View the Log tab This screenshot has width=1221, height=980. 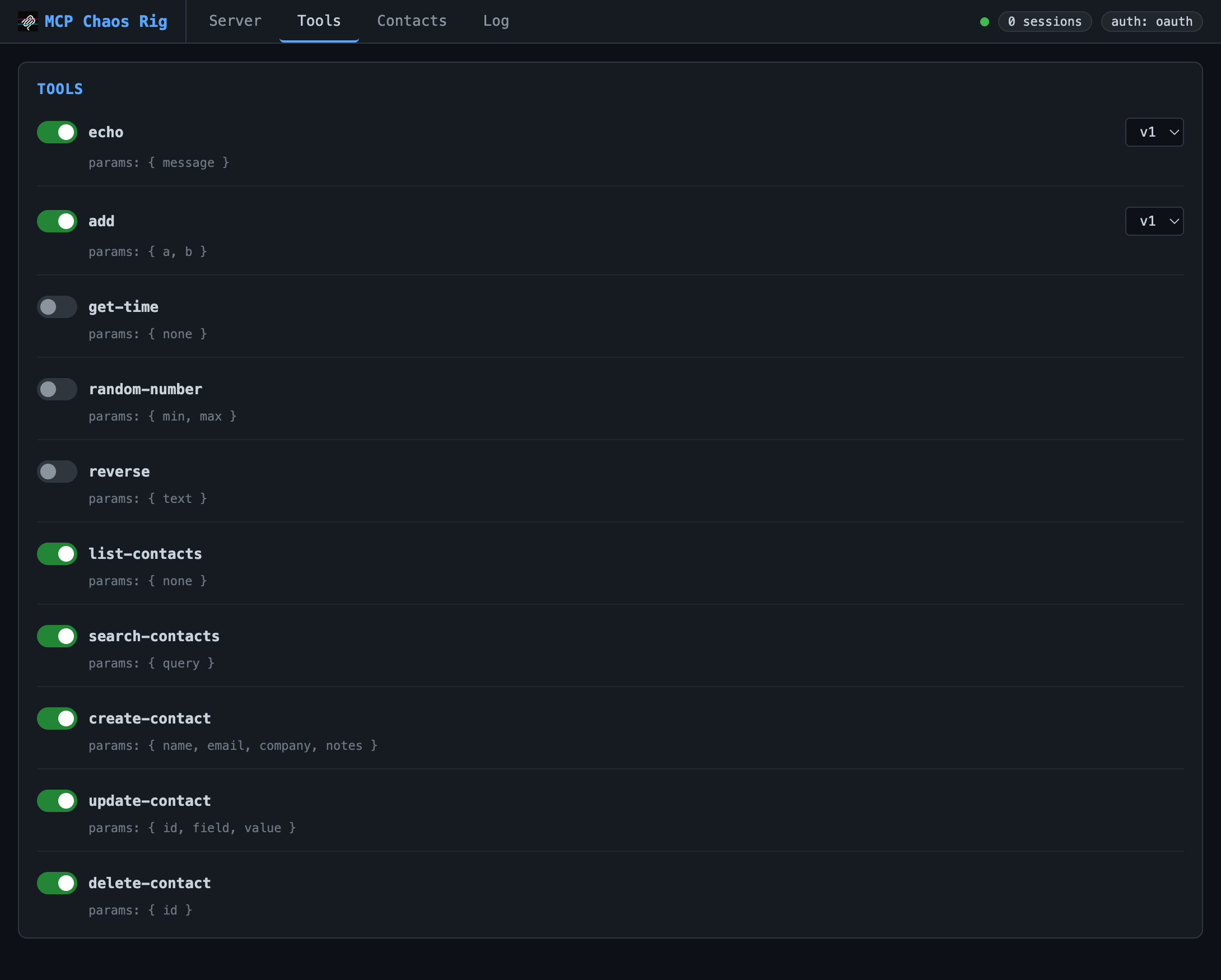coord(496,21)
